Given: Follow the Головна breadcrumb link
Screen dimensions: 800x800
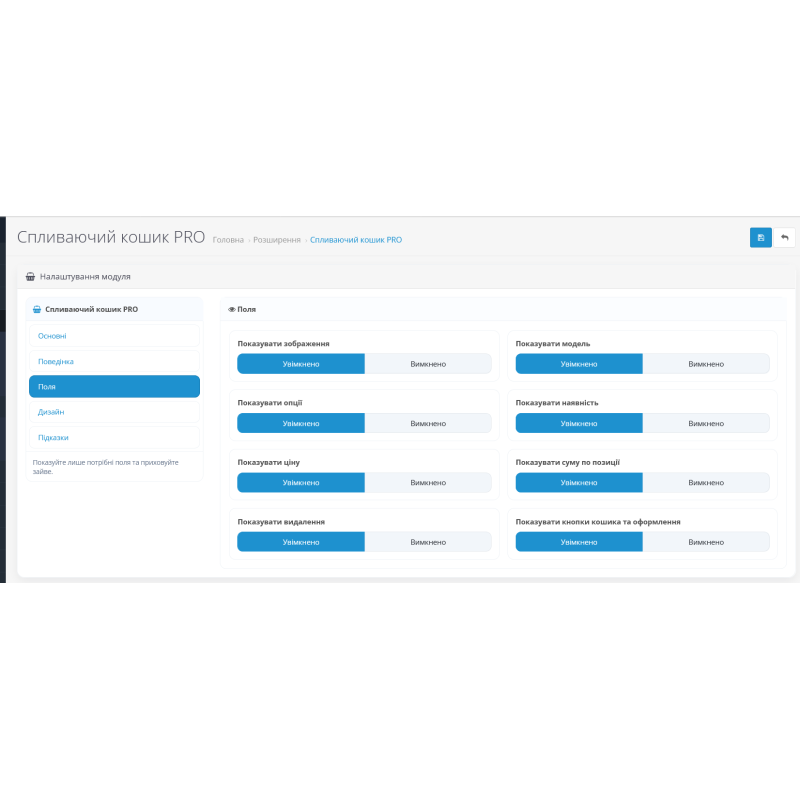Looking at the screenshot, I should (228, 240).
